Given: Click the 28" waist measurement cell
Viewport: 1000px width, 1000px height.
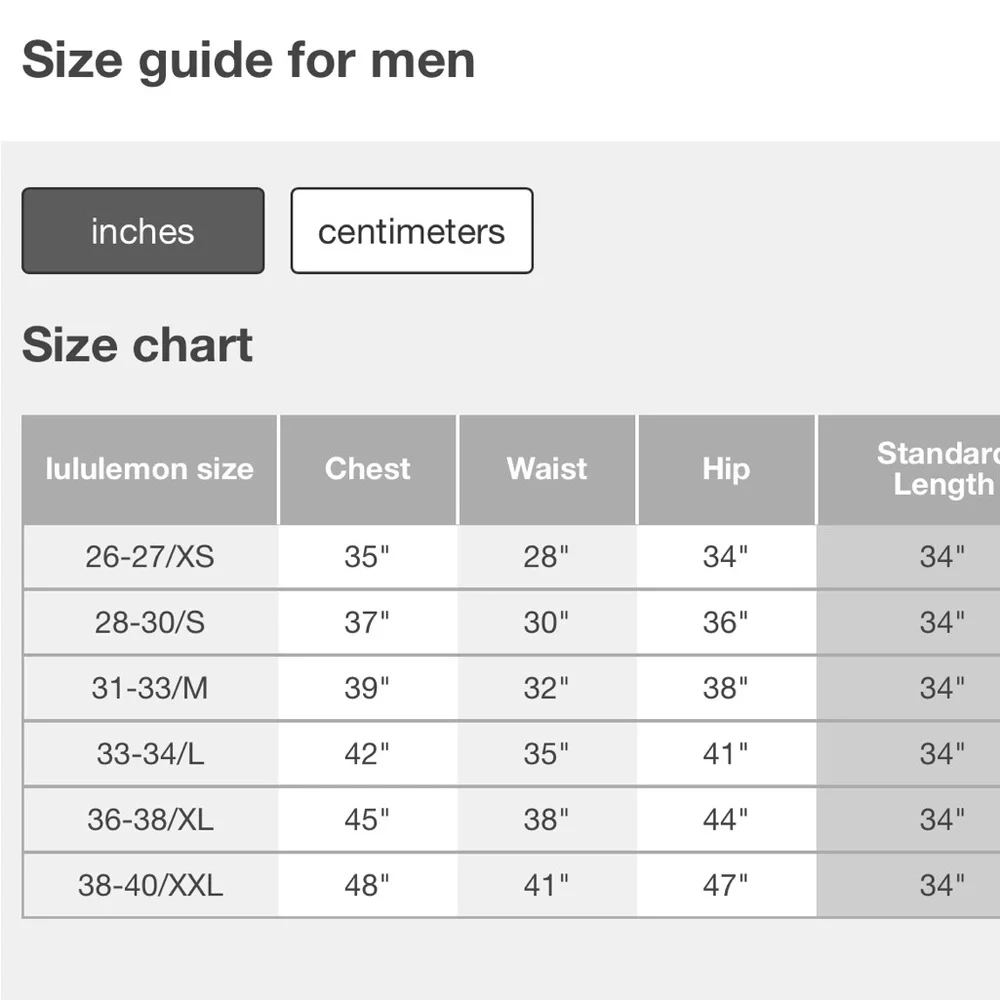Looking at the screenshot, I should (546, 557).
